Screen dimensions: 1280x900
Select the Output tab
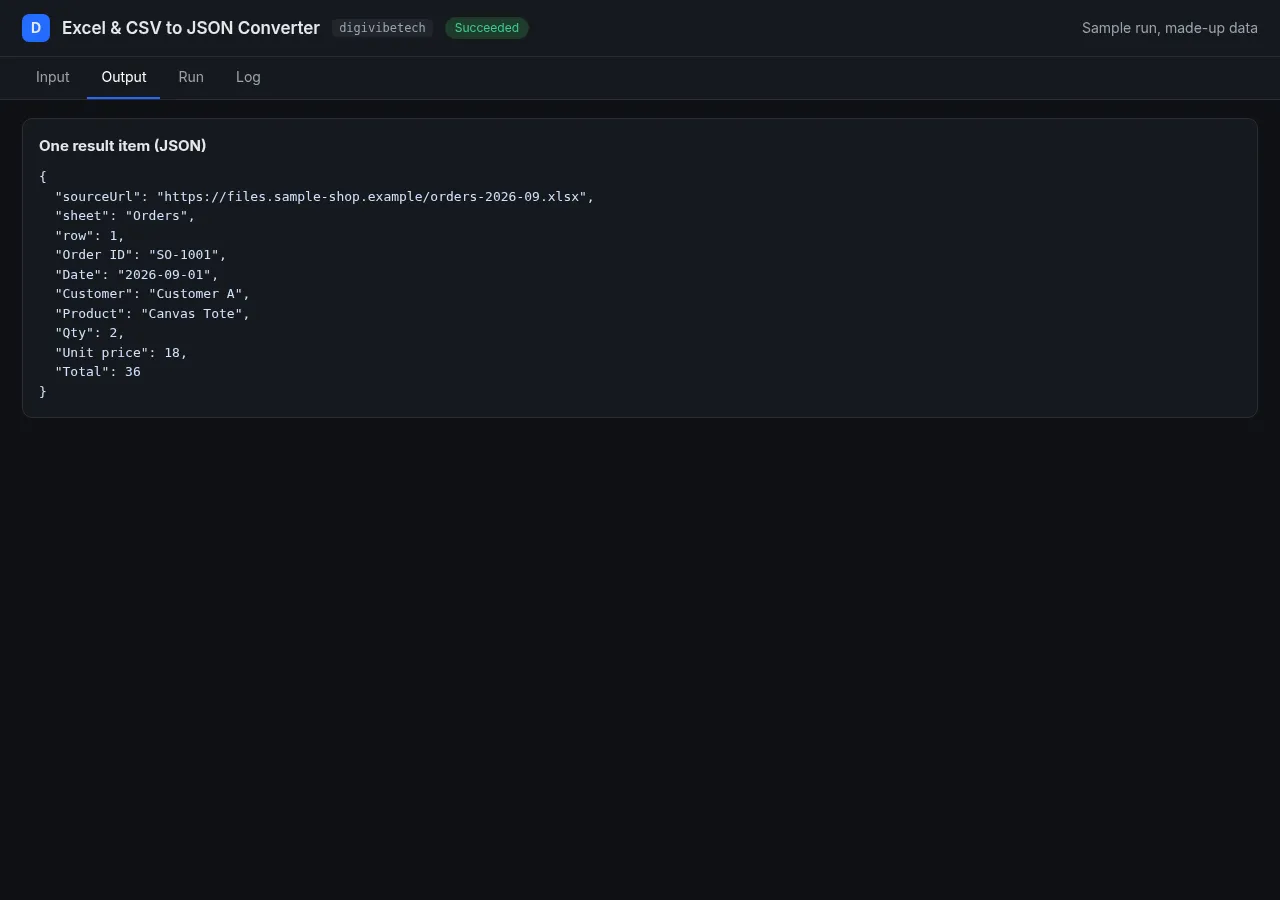click(x=124, y=77)
